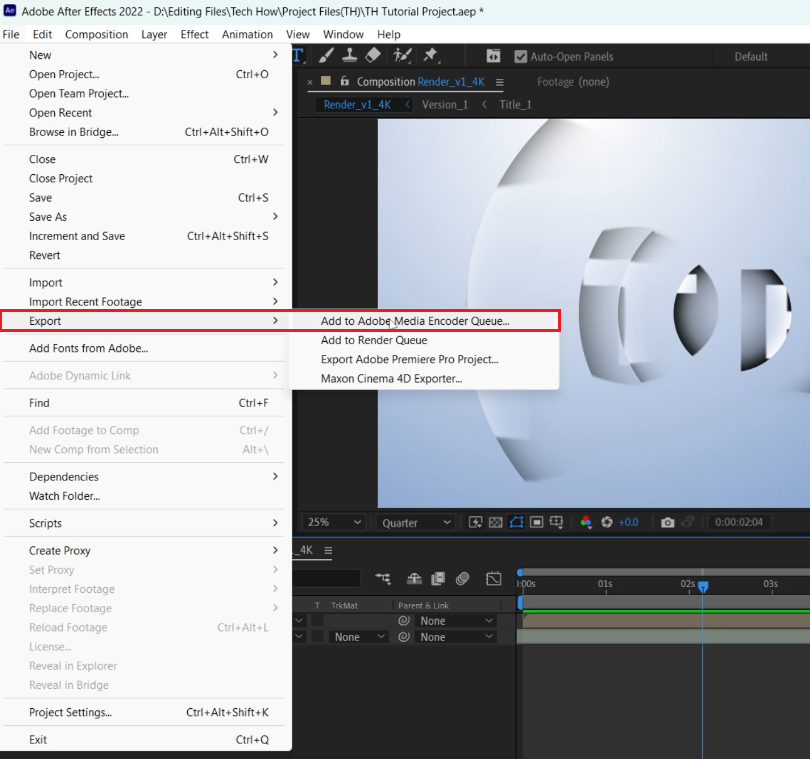Adjust the exposure value +0.0
Viewport: 810px width, 759px height.
tap(628, 522)
